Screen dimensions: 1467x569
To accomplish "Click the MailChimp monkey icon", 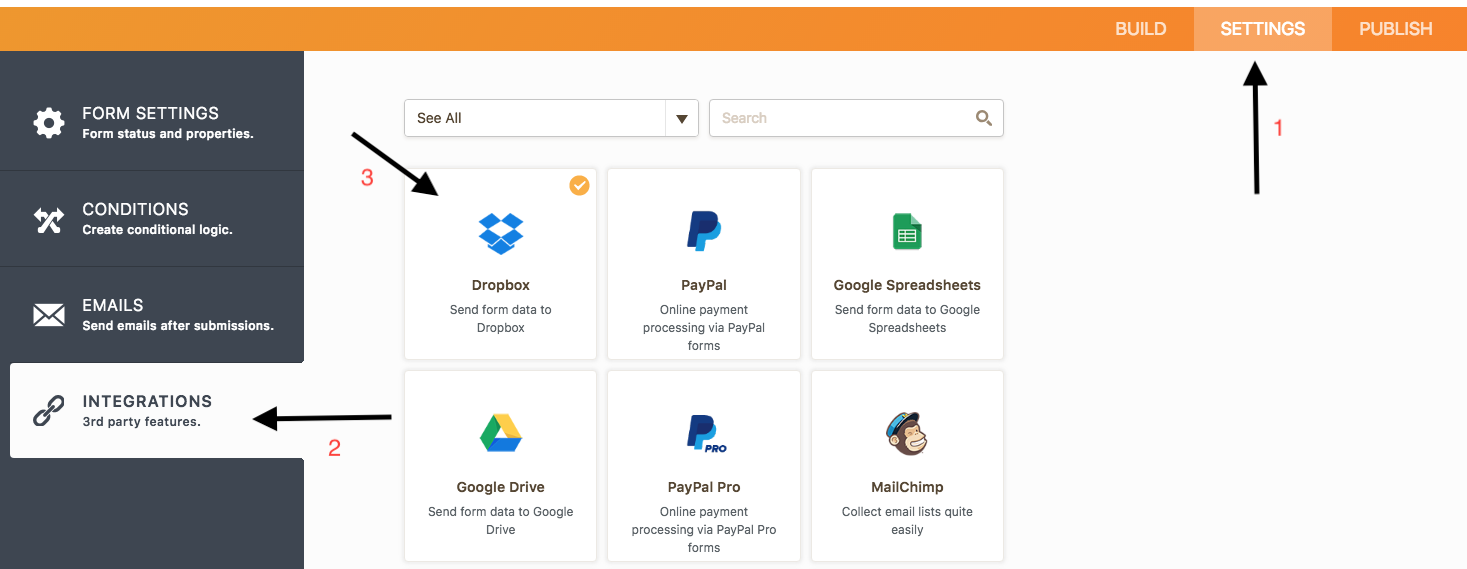I will point(907,433).
